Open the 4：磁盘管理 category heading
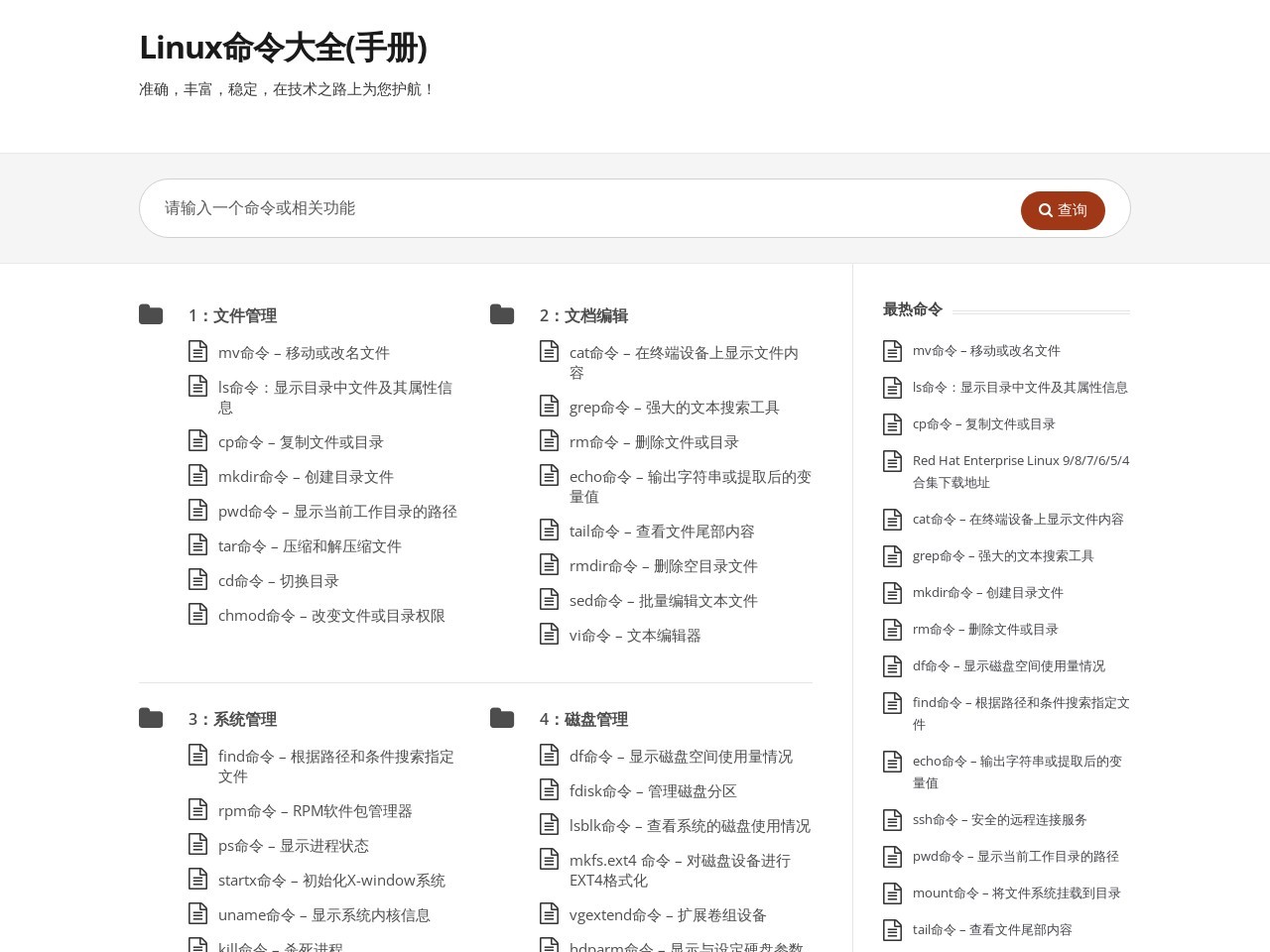The width and height of the screenshot is (1270, 952). pyautogui.click(x=583, y=719)
